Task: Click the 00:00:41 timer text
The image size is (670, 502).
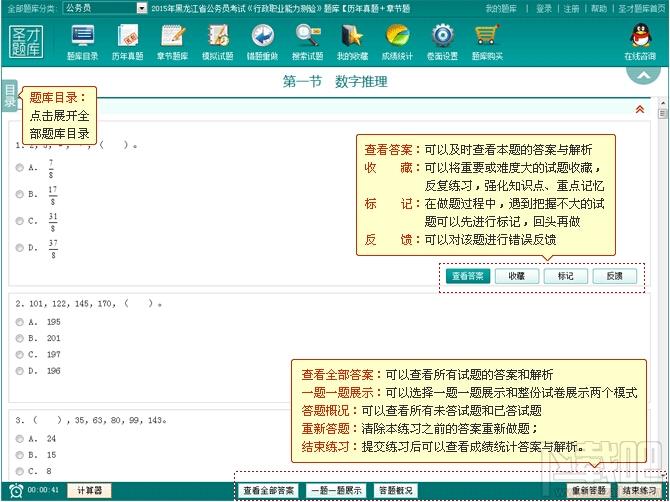Action: pos(43,490)
